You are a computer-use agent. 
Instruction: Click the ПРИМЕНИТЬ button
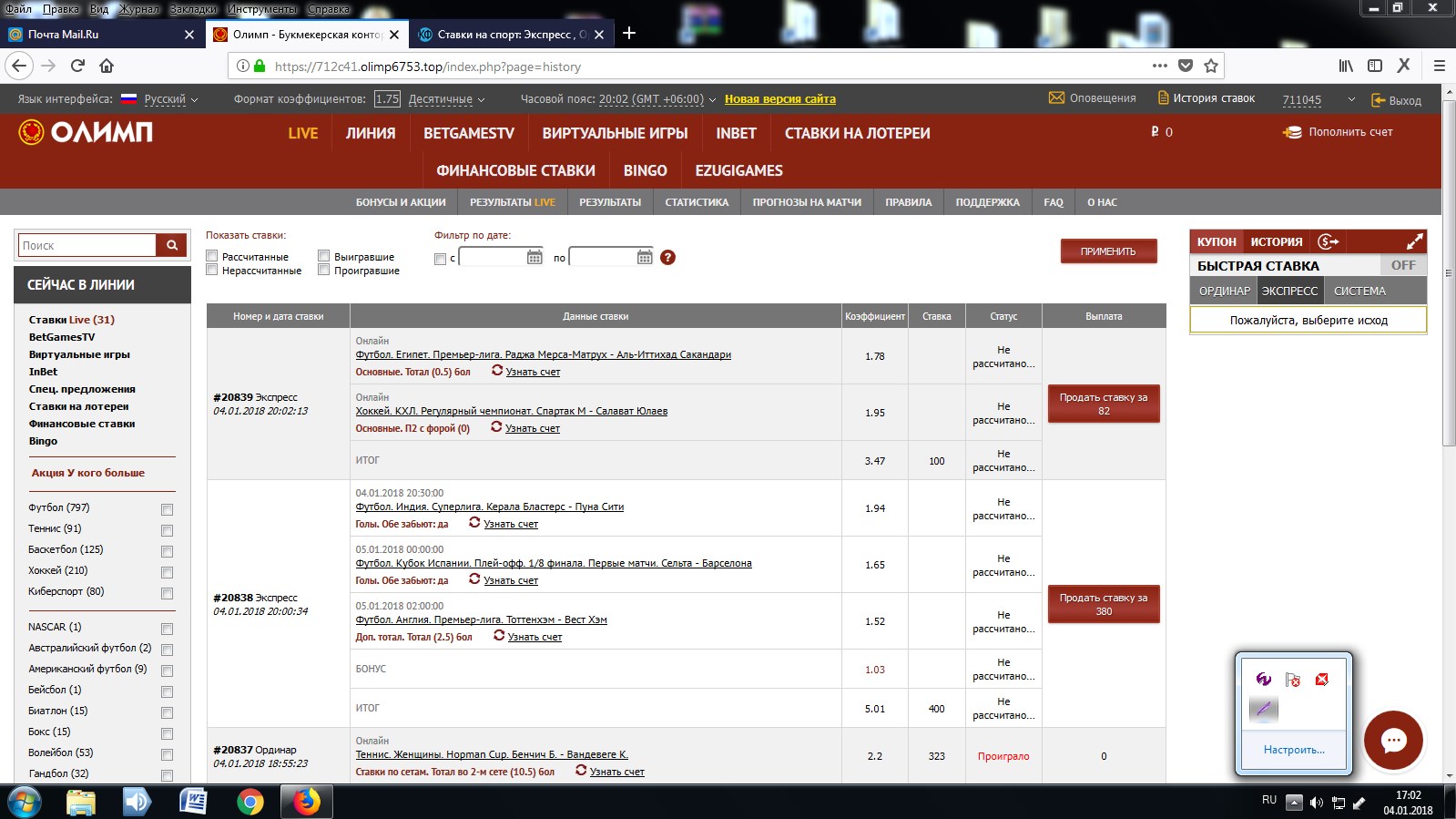click(1108, 251)
